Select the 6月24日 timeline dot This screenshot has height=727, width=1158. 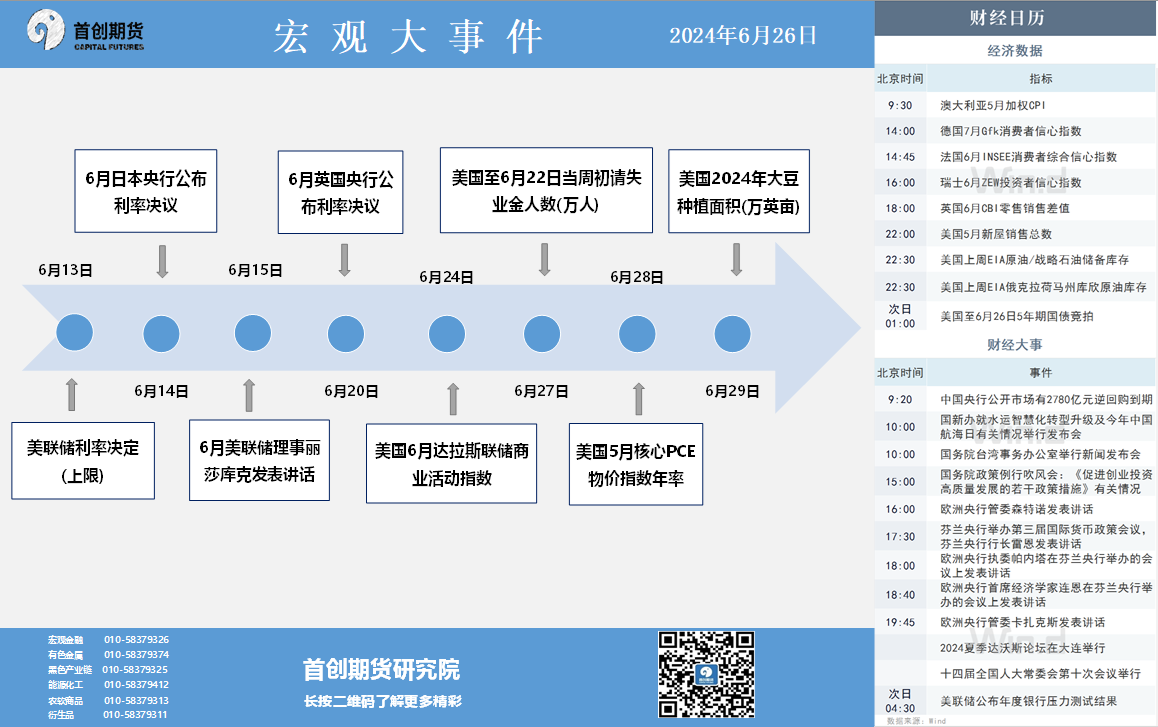click(x=447, y=334)
